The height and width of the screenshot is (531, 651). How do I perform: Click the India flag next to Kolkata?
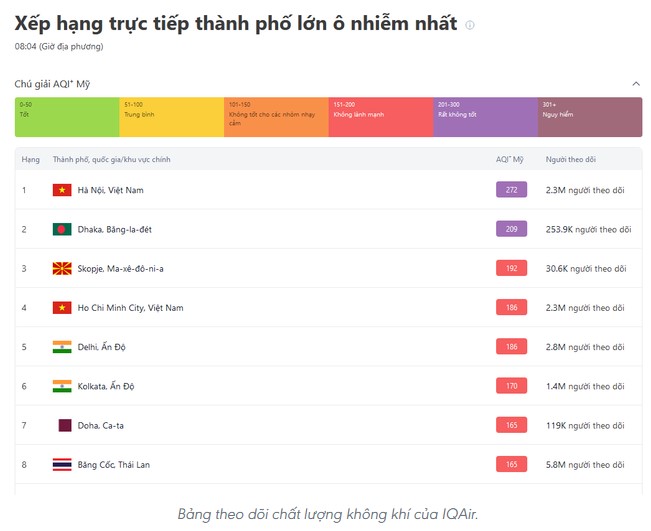pyautogui.click(x=62, y=386)
